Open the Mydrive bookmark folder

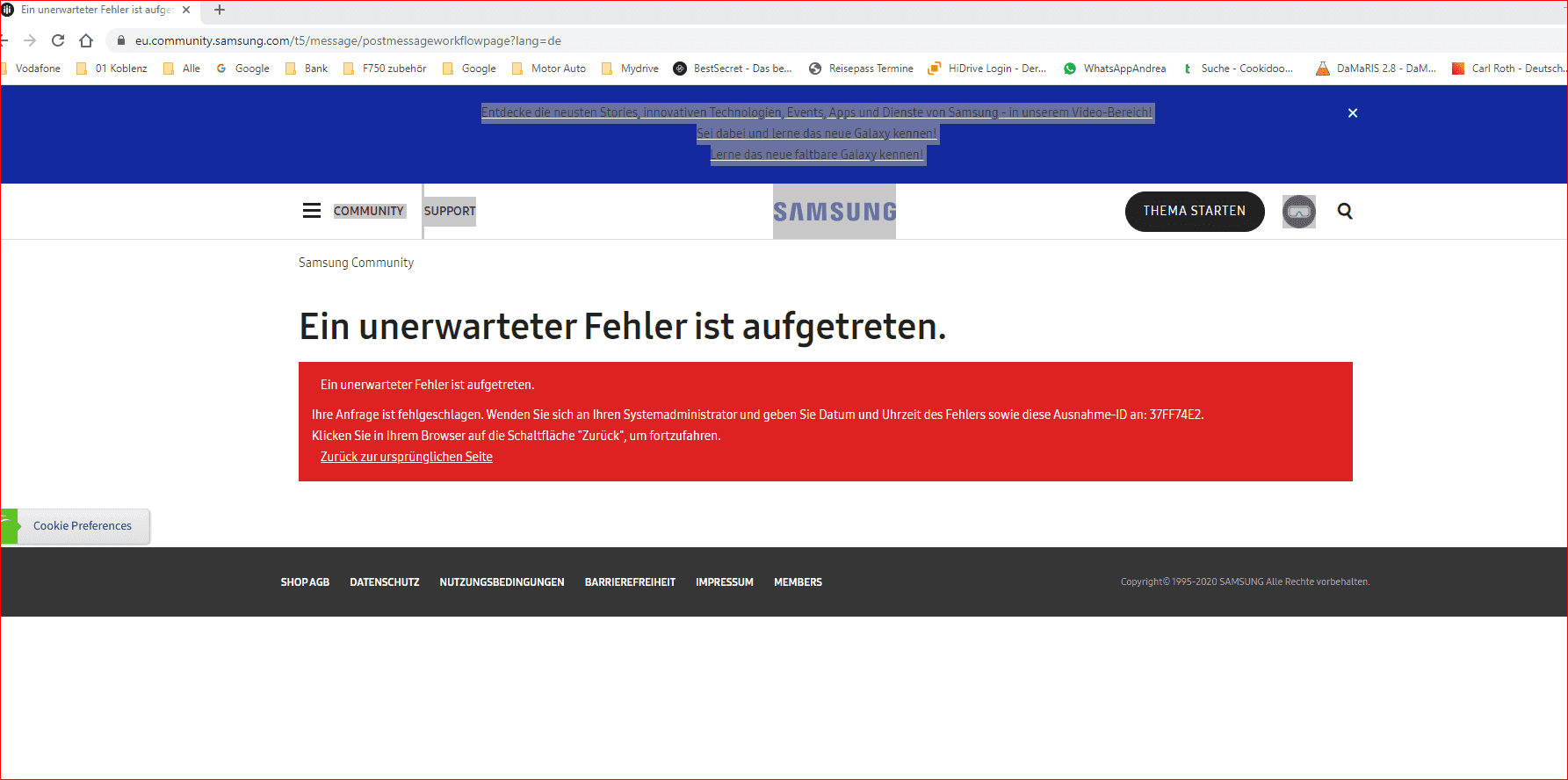[x=631, y=69]
